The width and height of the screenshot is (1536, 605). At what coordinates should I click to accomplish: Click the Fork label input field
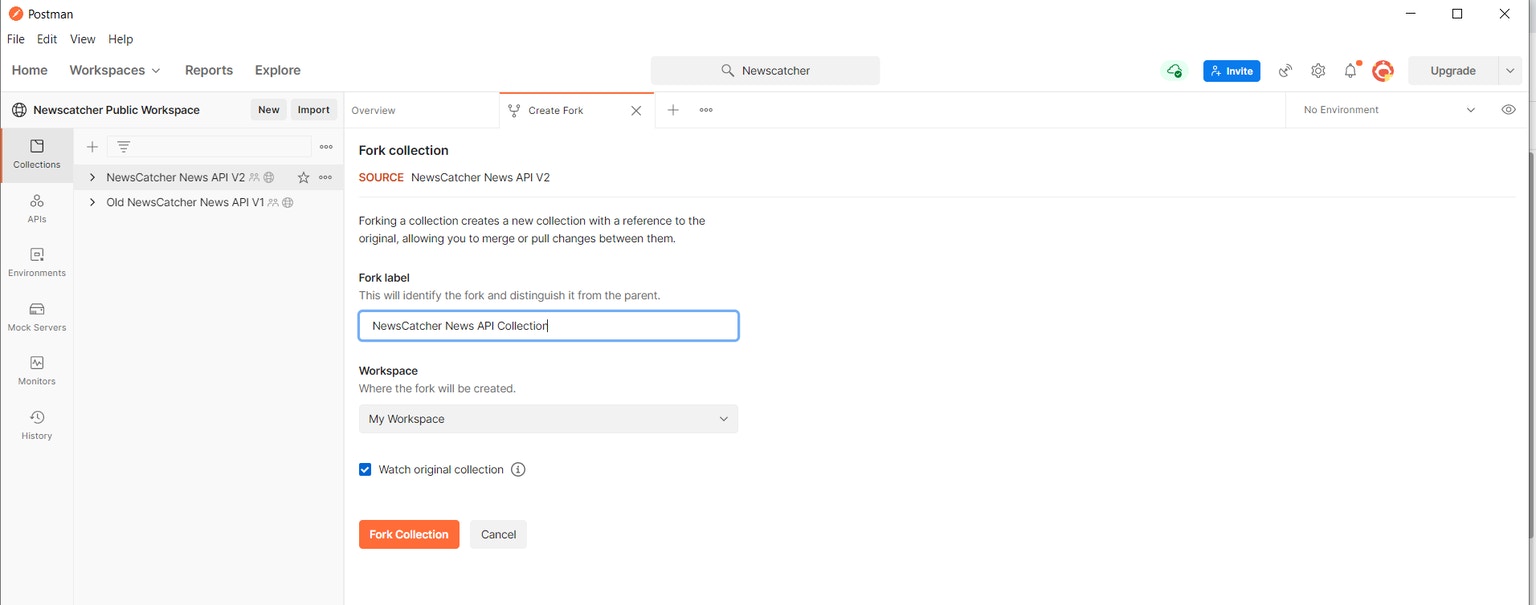[x=548, y=326]
